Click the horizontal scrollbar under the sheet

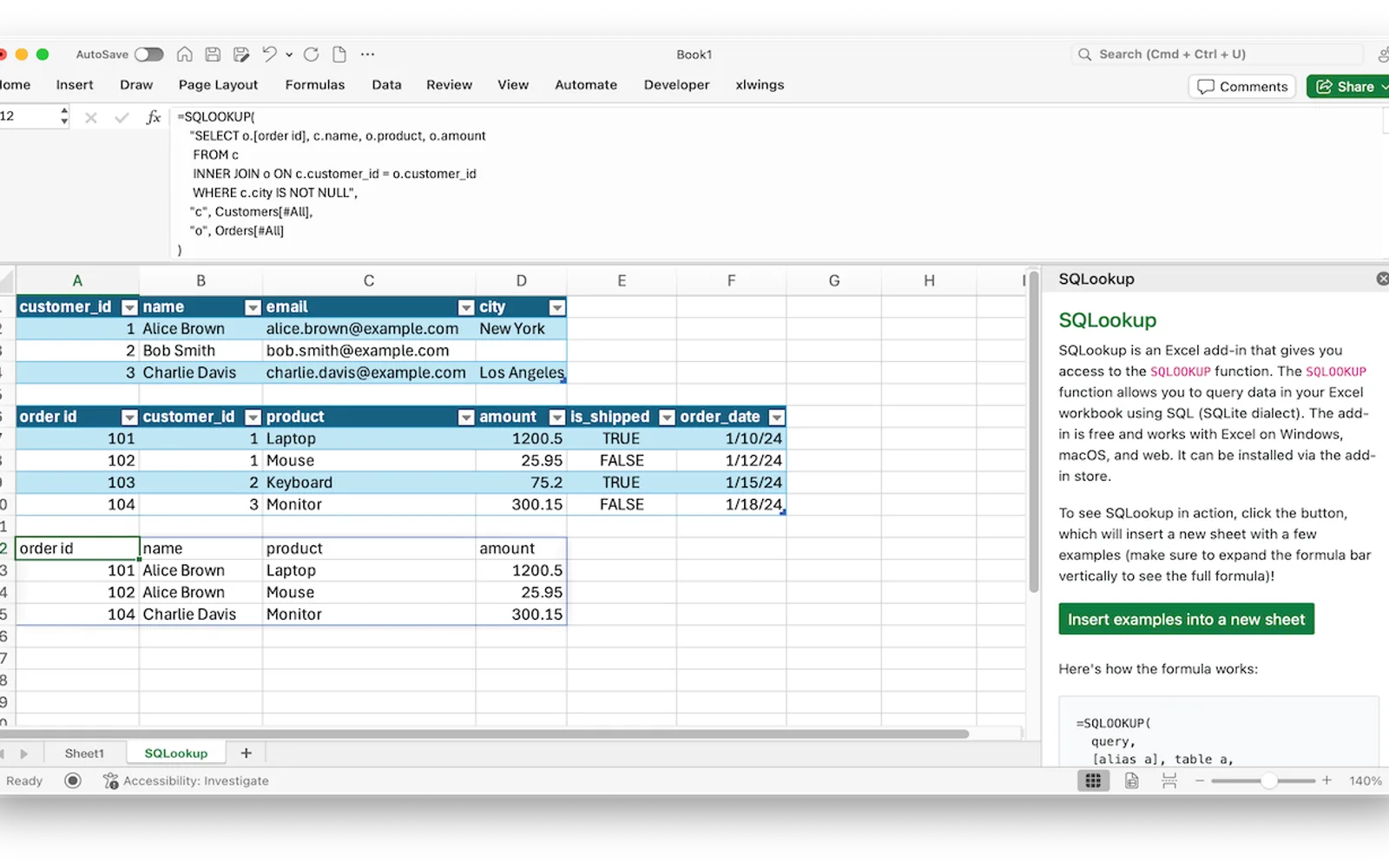coord(485,734)
